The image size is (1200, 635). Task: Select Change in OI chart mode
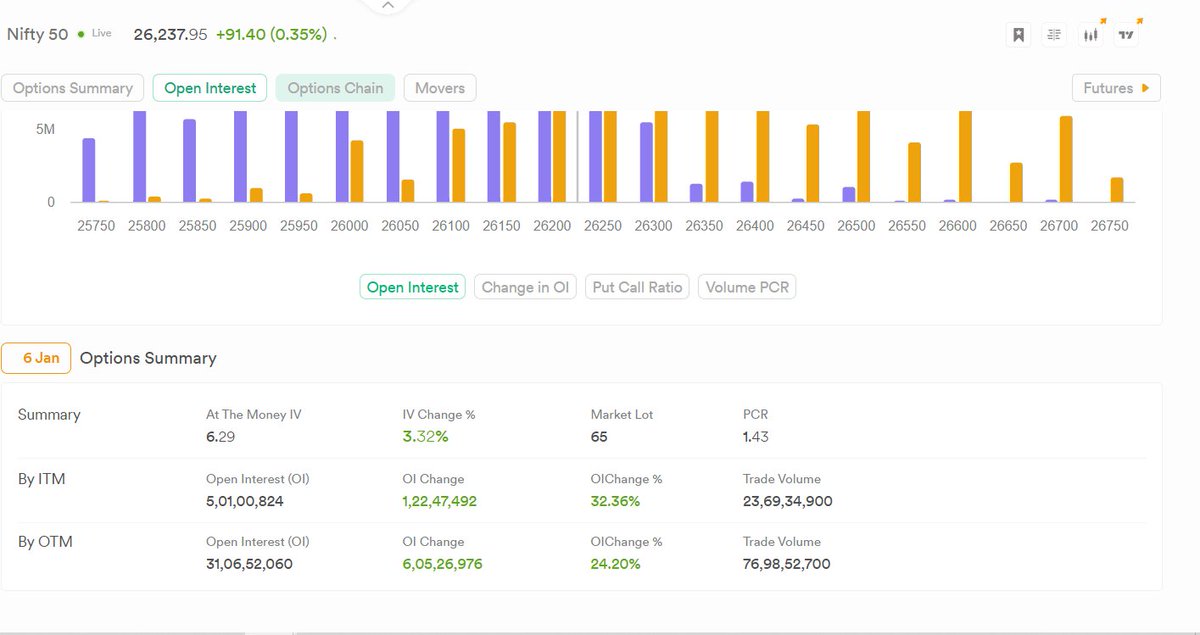coord(525,287)
